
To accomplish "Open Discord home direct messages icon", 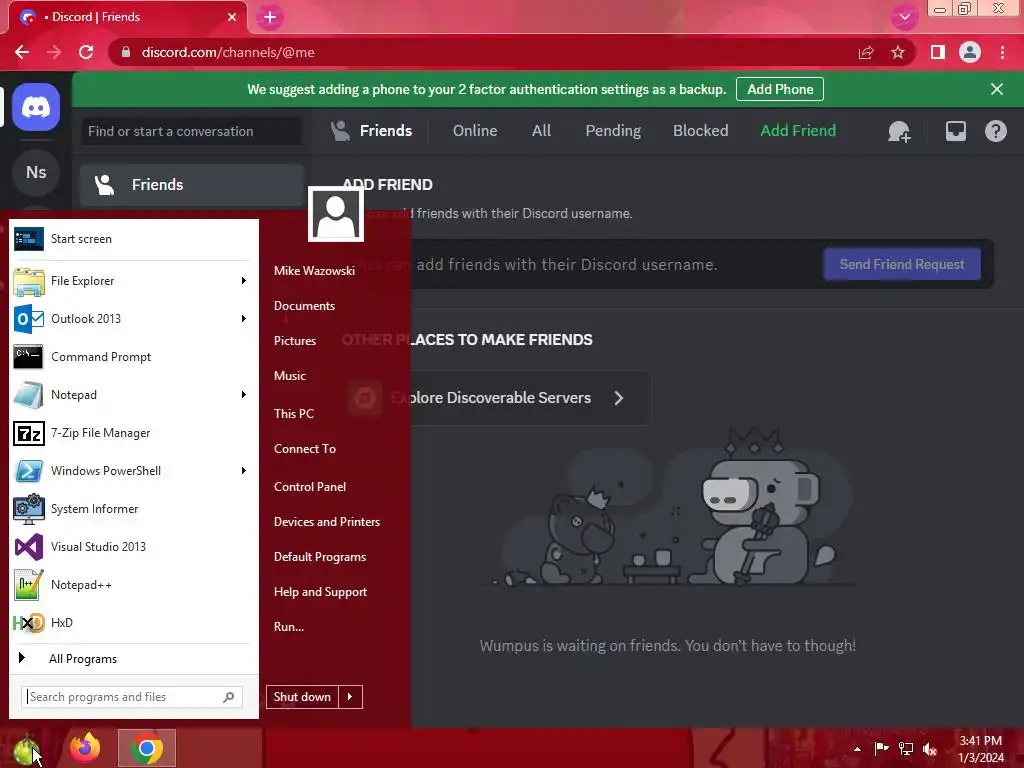I will [36, 107].
